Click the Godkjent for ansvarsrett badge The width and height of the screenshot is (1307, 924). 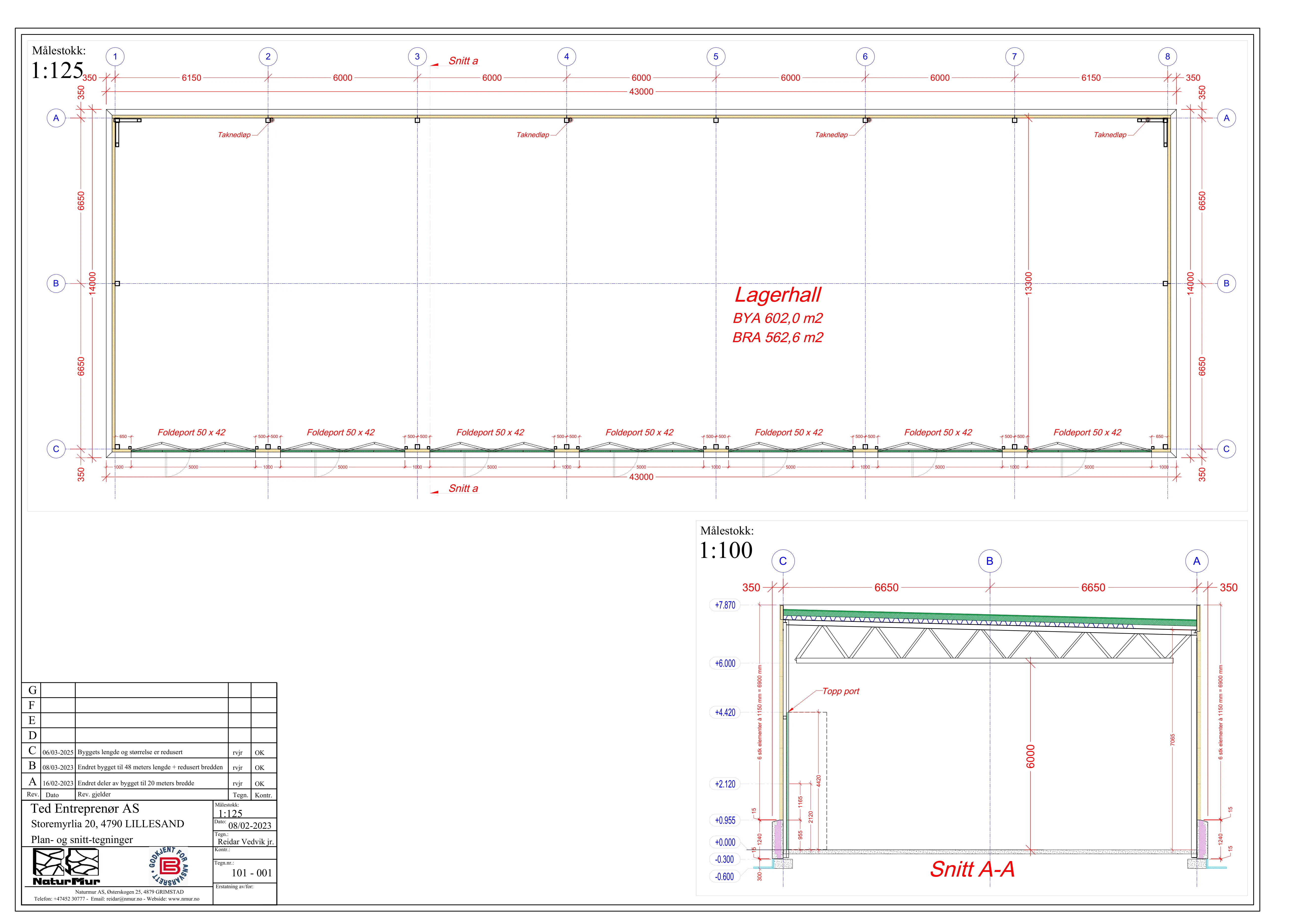(169, 866)
